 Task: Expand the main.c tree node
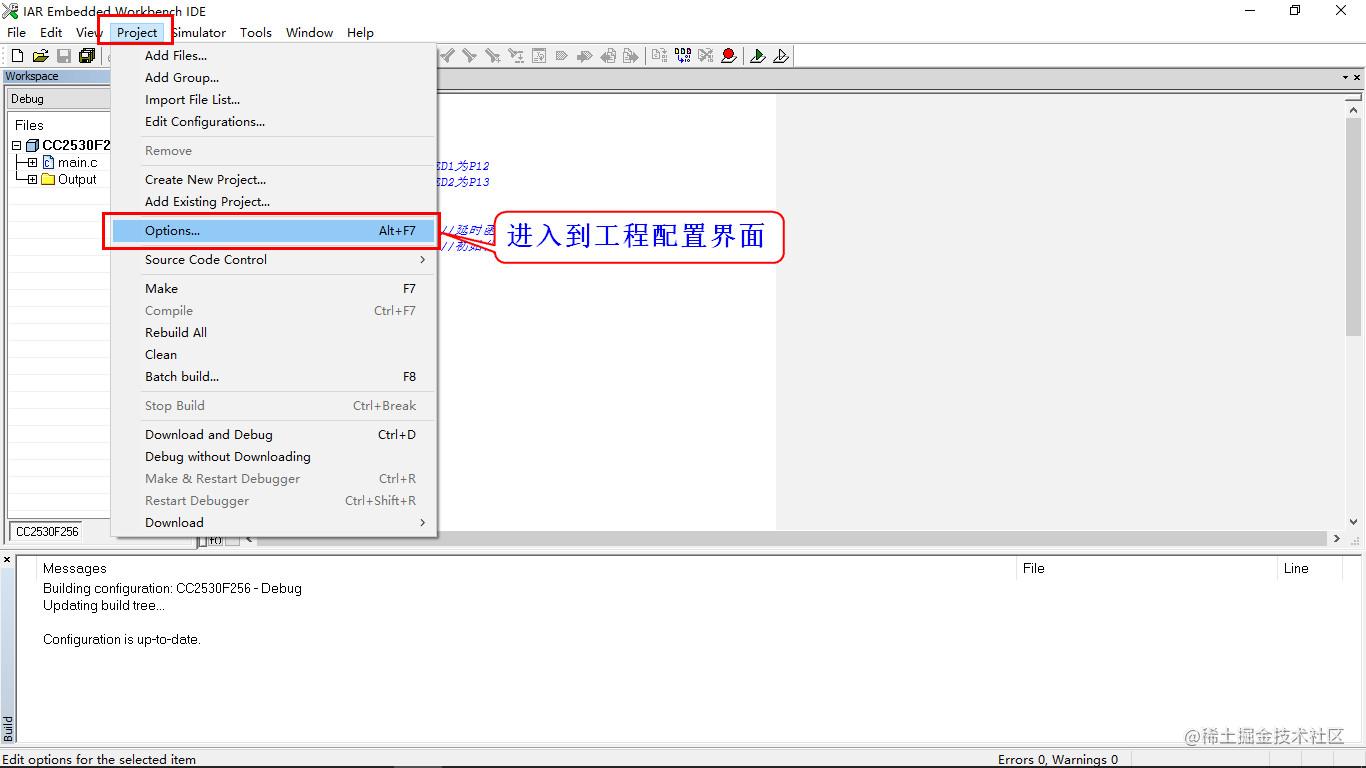coord(32,162)
